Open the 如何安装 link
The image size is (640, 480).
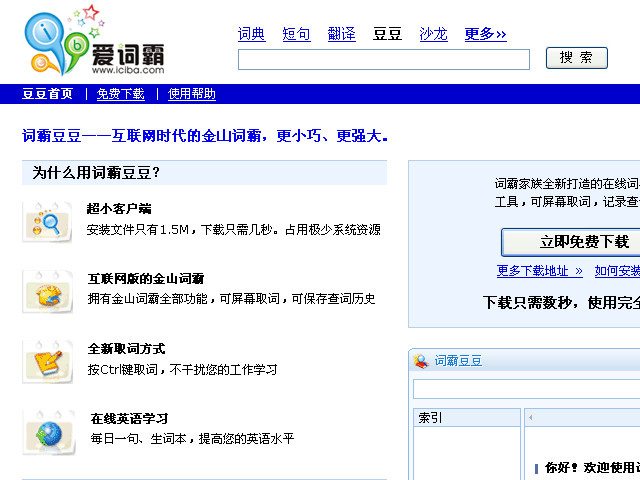(617, 271)
